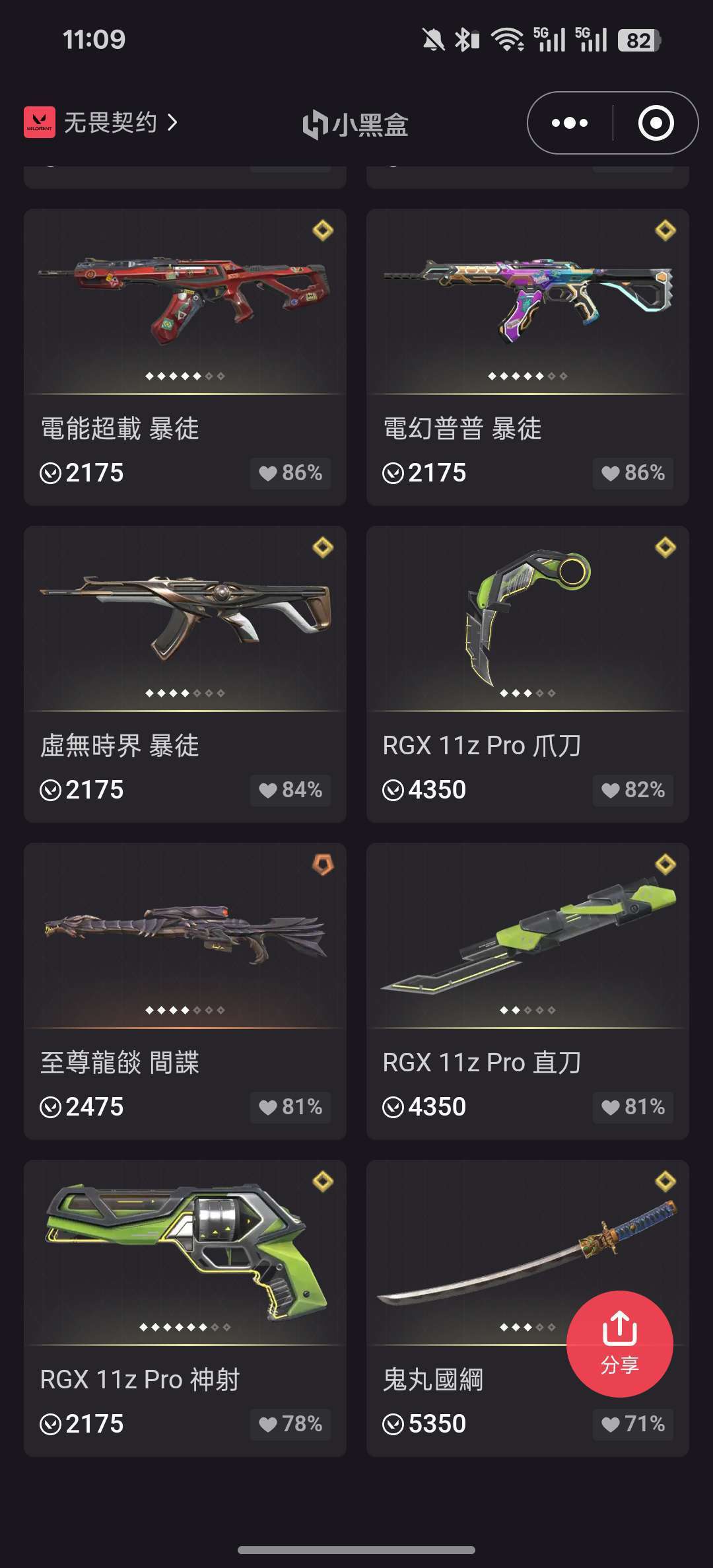Image resolution: width=713 pixels, height=1568 pixels.
Task: Open the RGX 11z Pro 直刀 image
Action: pyautogui.click(x=528, y=935)
